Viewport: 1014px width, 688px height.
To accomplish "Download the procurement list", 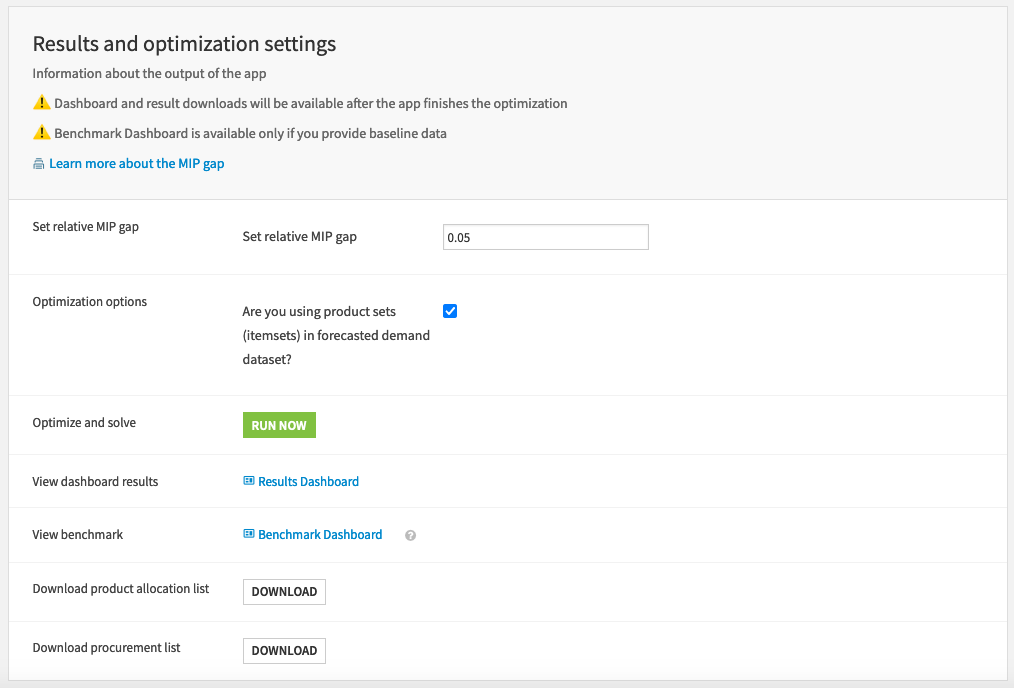I will [285, 650].
